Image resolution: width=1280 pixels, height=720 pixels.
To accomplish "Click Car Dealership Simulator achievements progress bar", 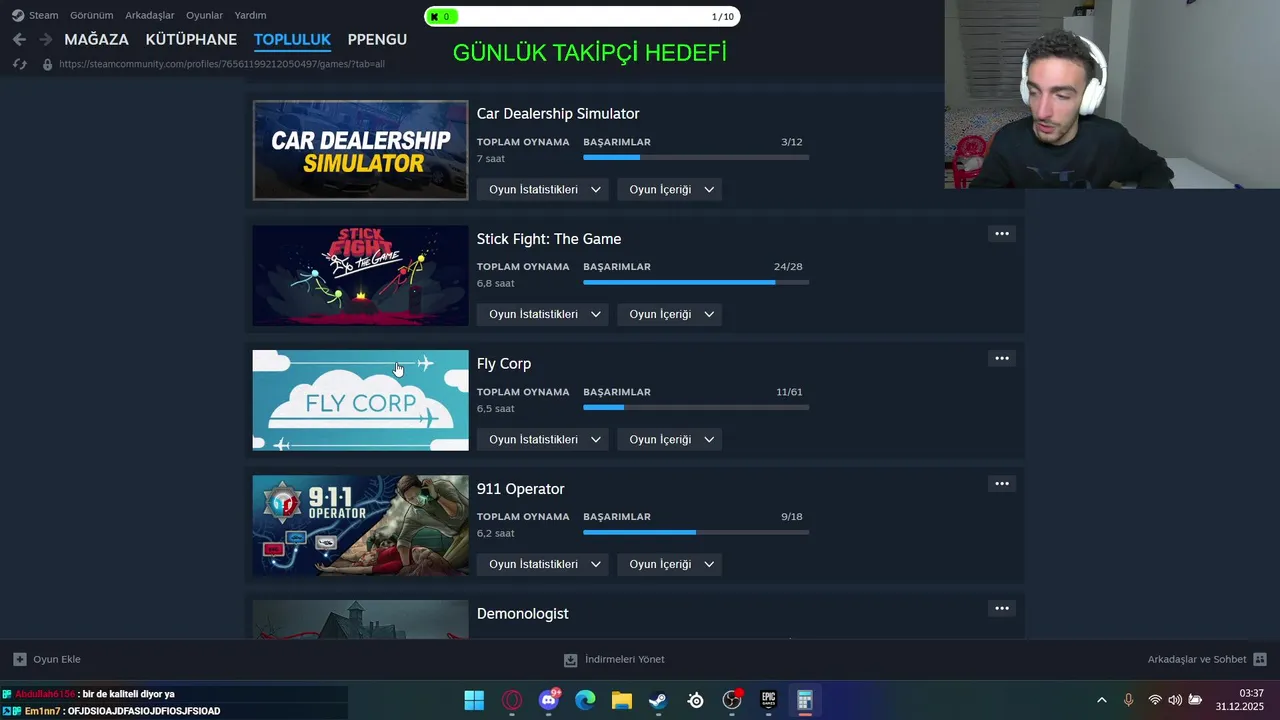I will [x=696, y=157].
